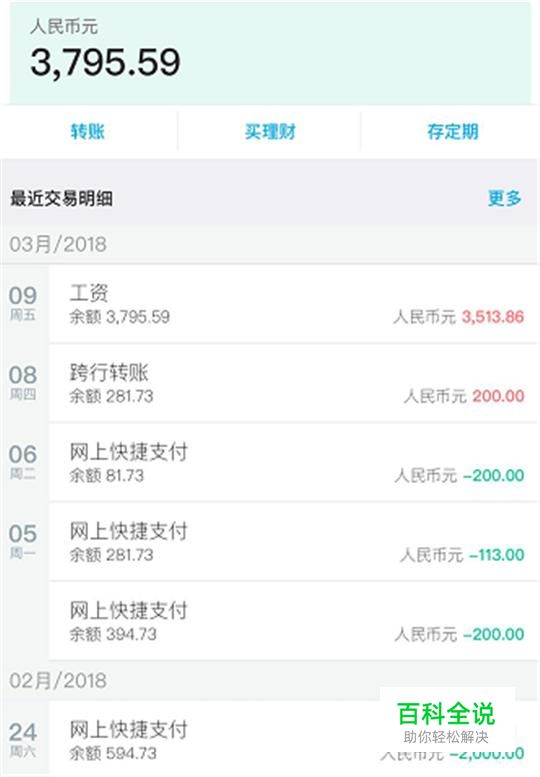Screen dimensions: 540x777
Task: Open the payment entry with balance 394.73
Action: (294, 621)
